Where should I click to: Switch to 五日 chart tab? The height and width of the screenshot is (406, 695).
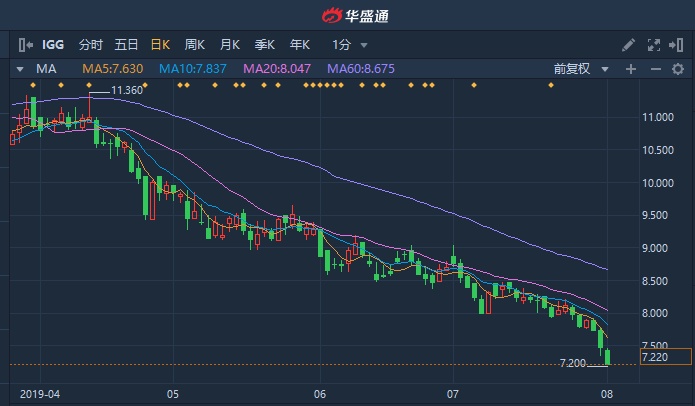click(x=126, y=45)
